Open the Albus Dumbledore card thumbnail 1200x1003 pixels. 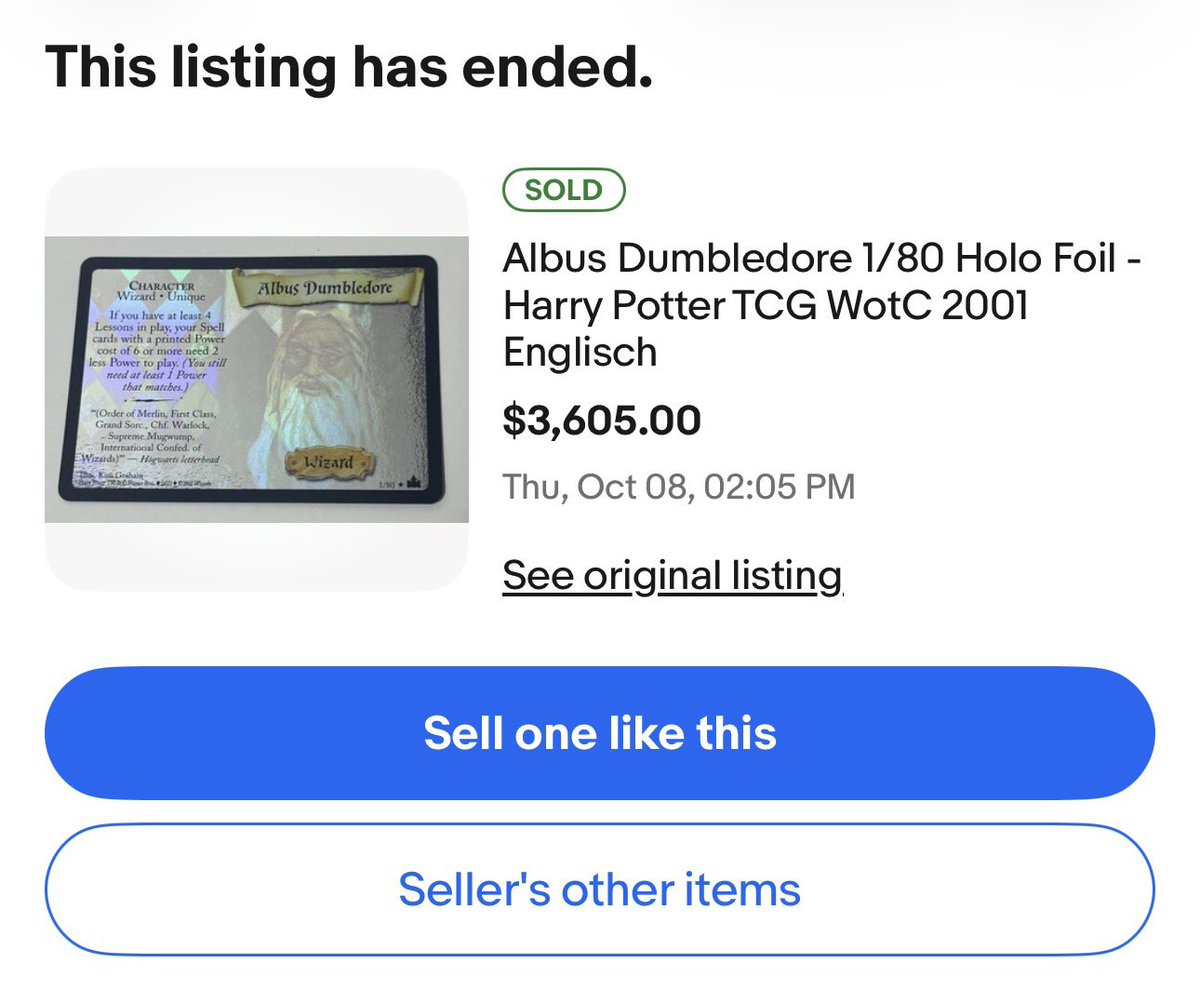tap(257, 379)
